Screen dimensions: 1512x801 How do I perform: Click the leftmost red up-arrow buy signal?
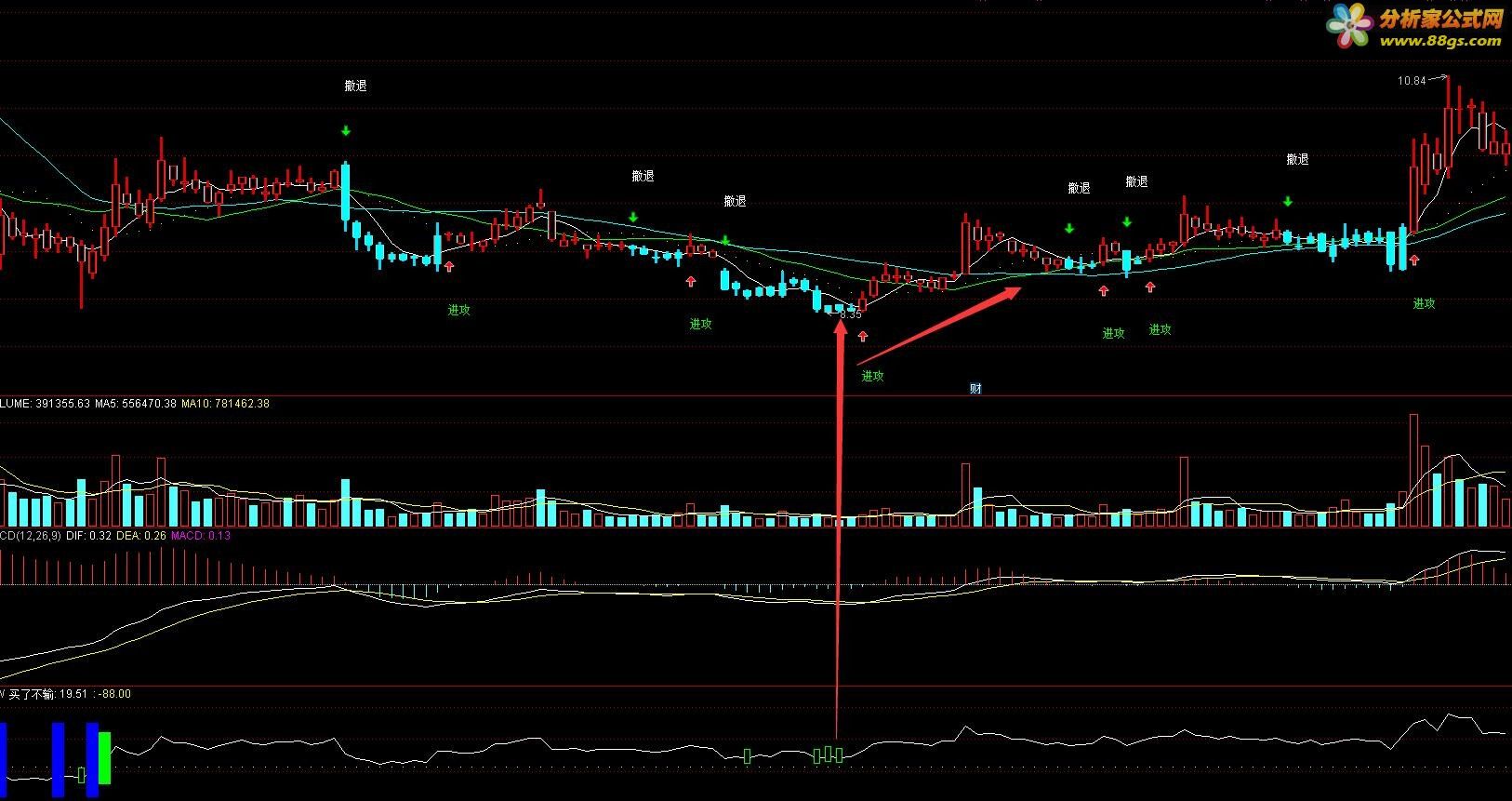coord(449,267)
